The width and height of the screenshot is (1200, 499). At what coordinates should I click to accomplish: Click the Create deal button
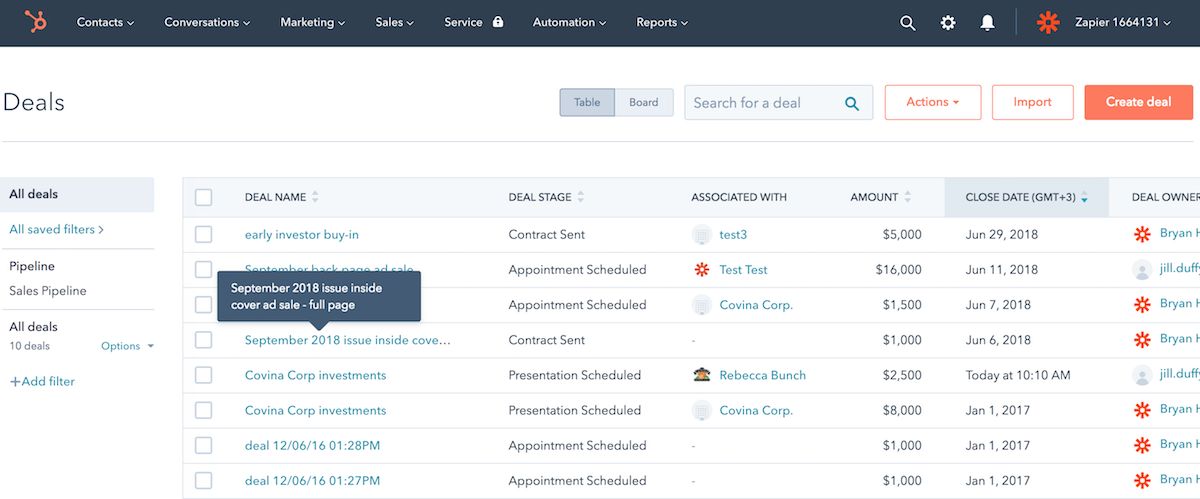coord(1139,102)
